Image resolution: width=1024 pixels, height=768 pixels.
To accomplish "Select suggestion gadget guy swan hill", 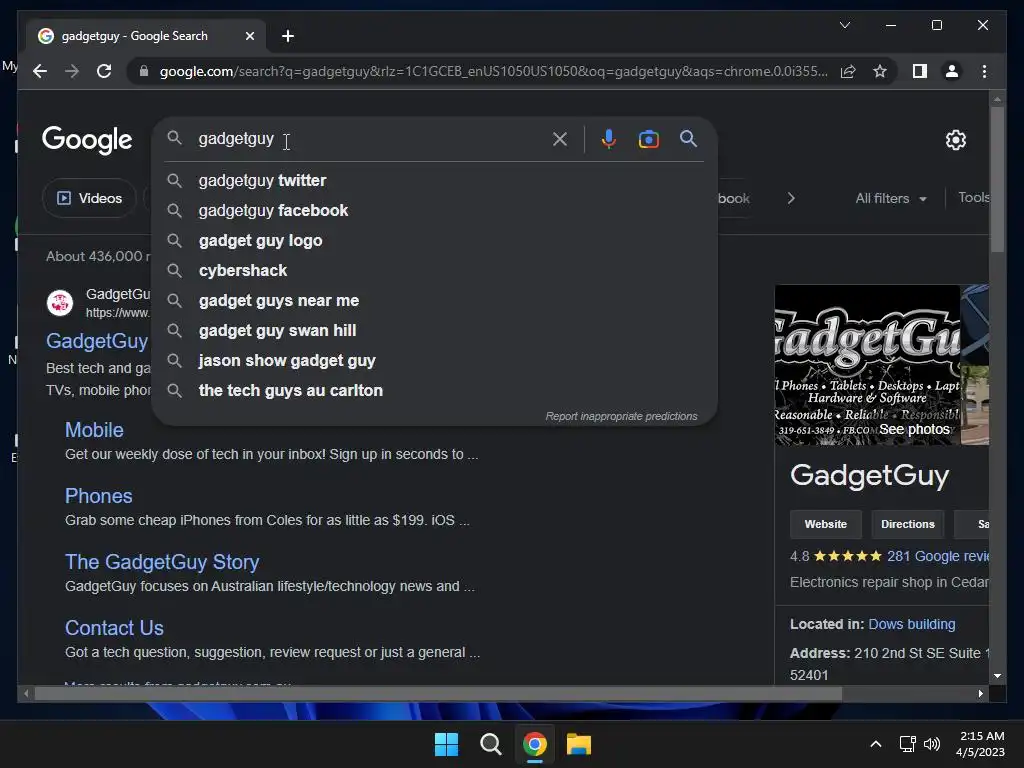I will (434, 330).
